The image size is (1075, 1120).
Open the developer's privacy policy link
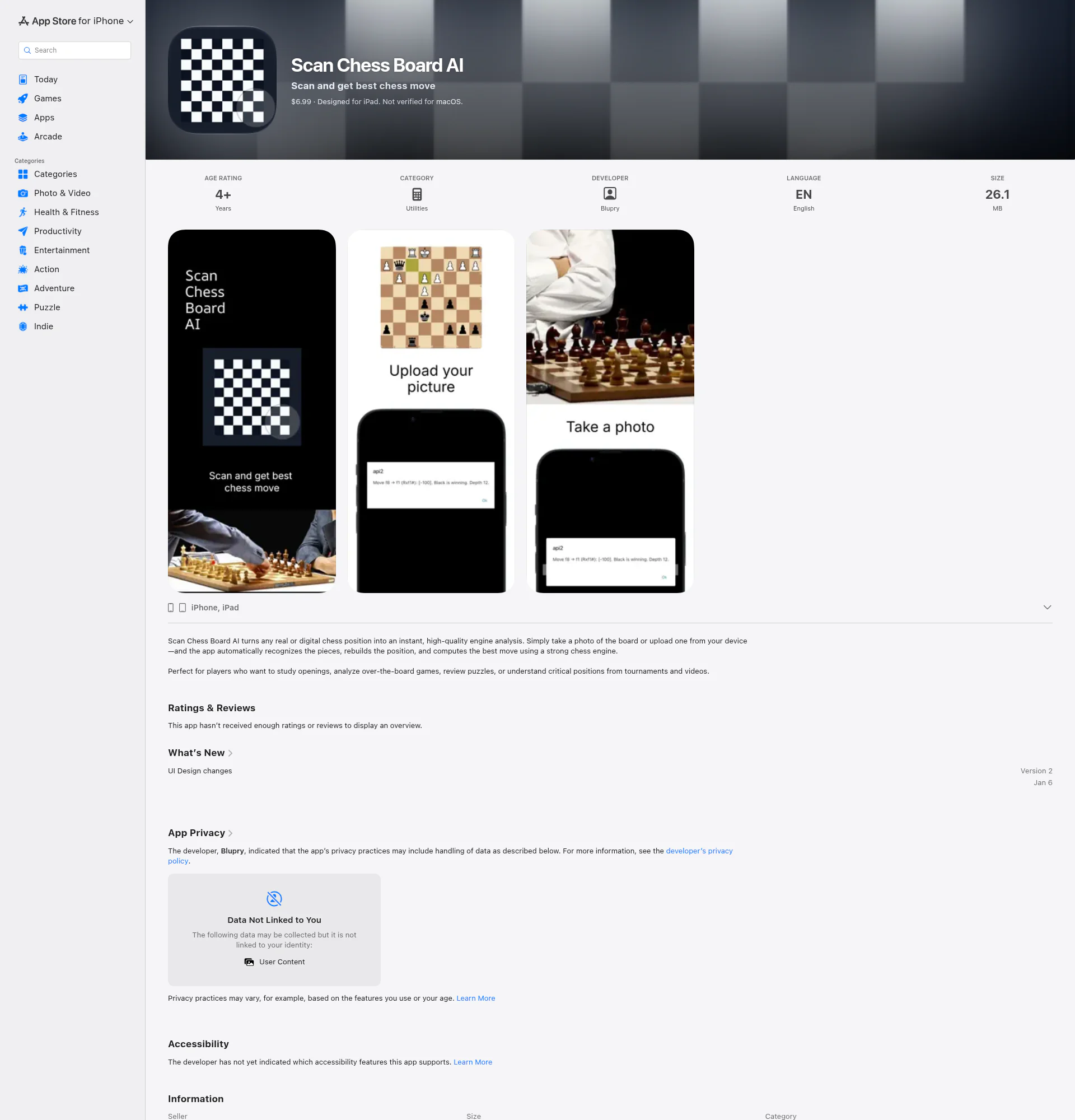point(699,851)
